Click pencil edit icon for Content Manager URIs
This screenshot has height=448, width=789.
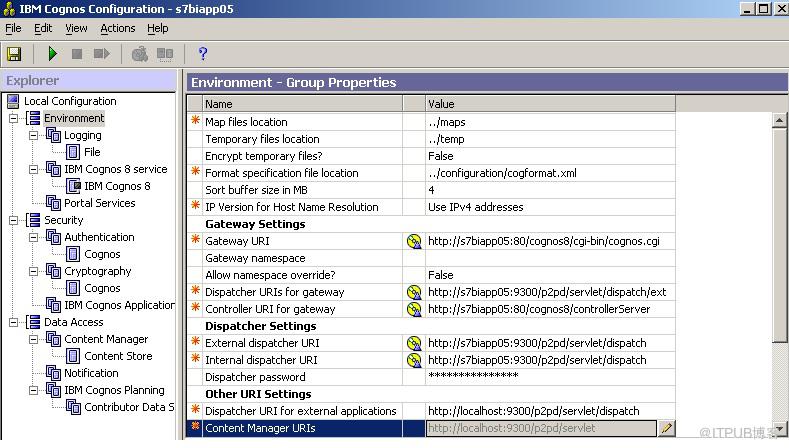point(666,428)
